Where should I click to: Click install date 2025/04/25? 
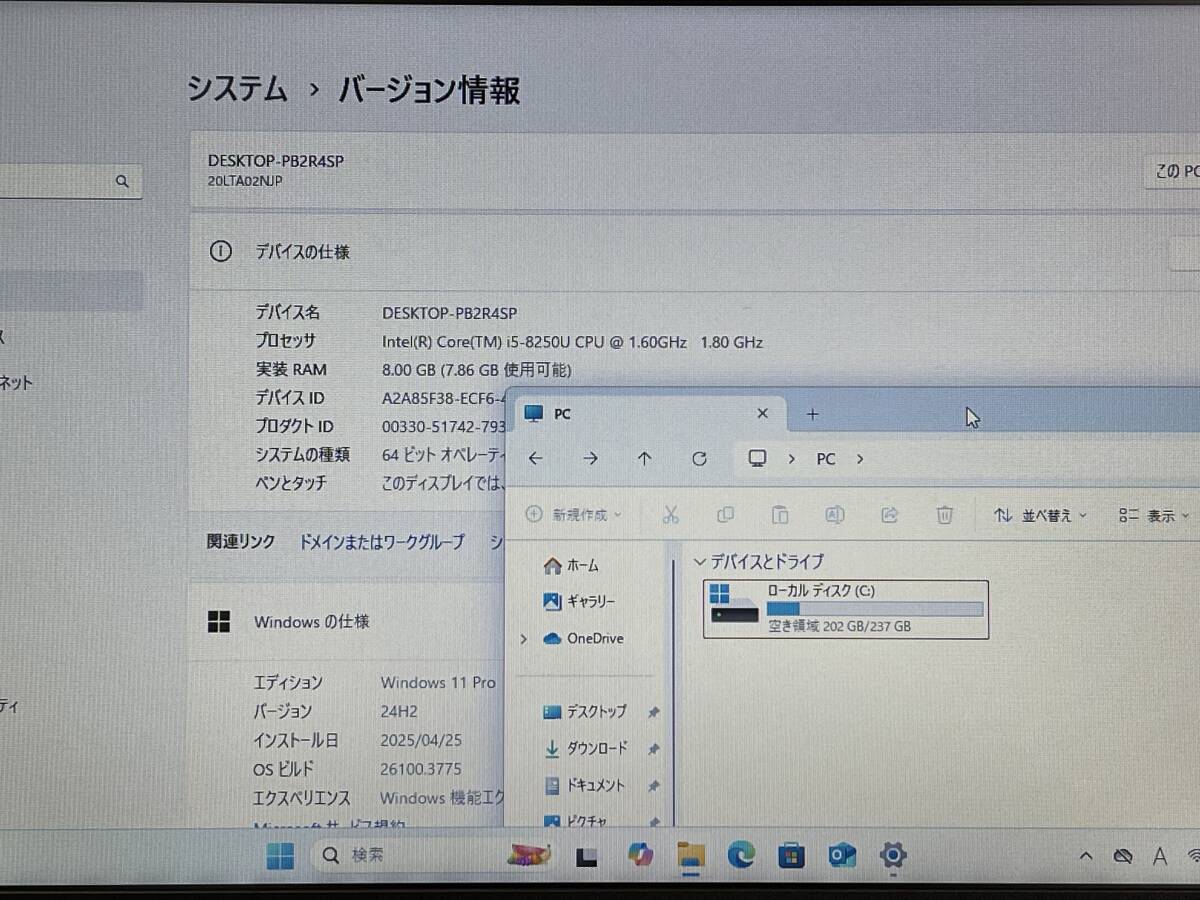(421, 741)
